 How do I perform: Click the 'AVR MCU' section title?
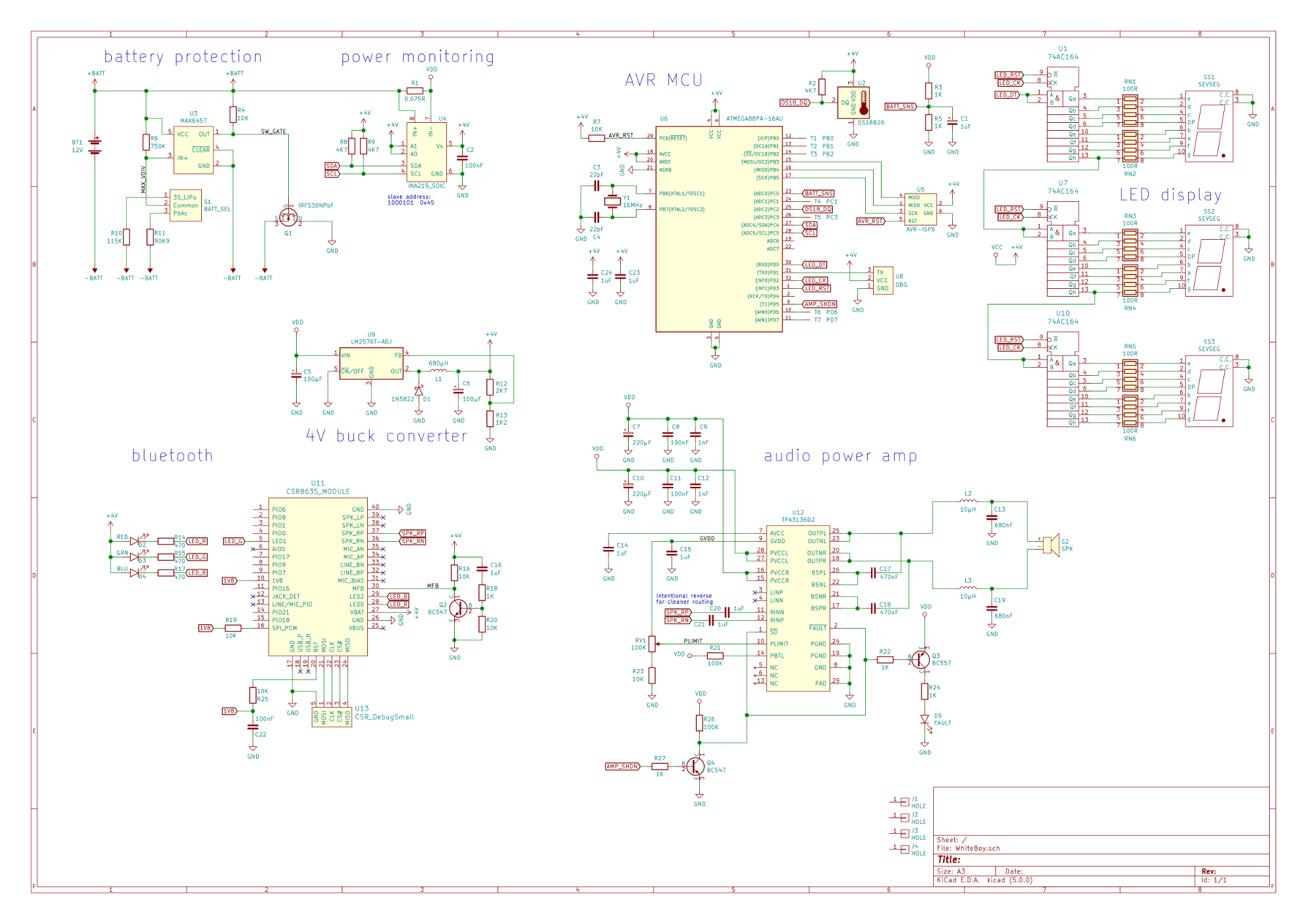(664, 80)
